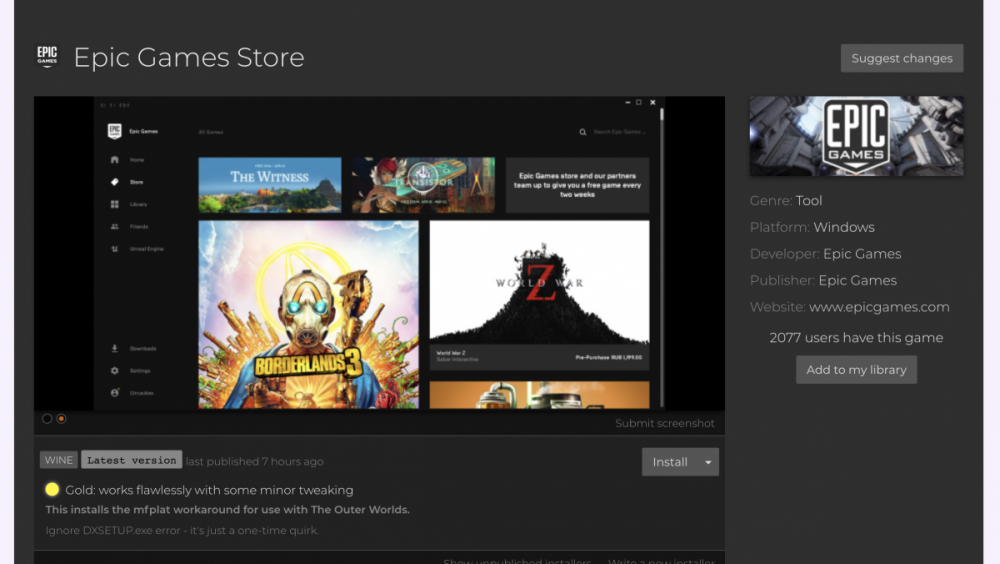Screen dimensions: 1000x564
Task: Click the Epic Games logo beside the page title
Action: click(x=47, y=57)
